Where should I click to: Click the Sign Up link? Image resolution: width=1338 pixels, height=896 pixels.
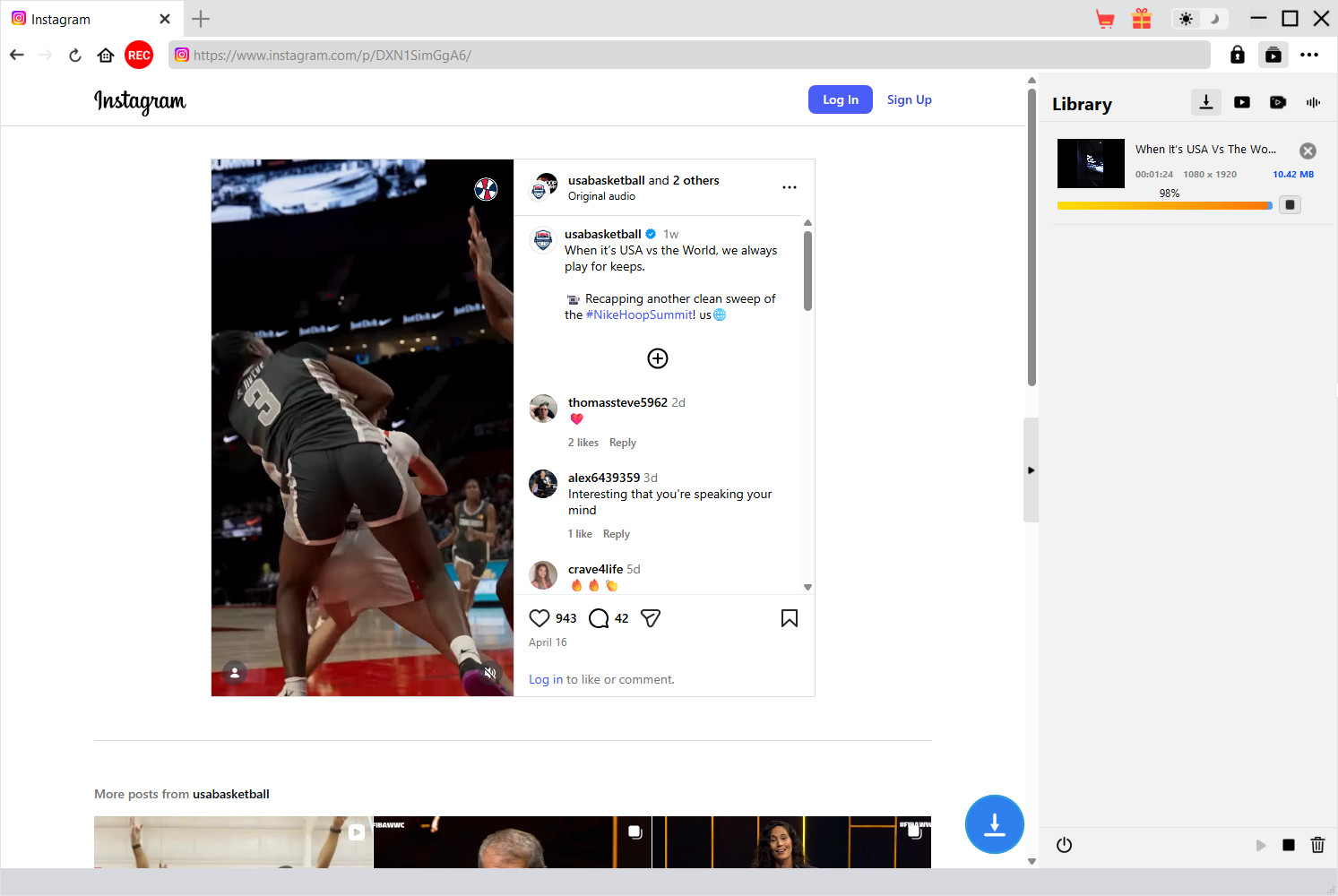(910, 99)
